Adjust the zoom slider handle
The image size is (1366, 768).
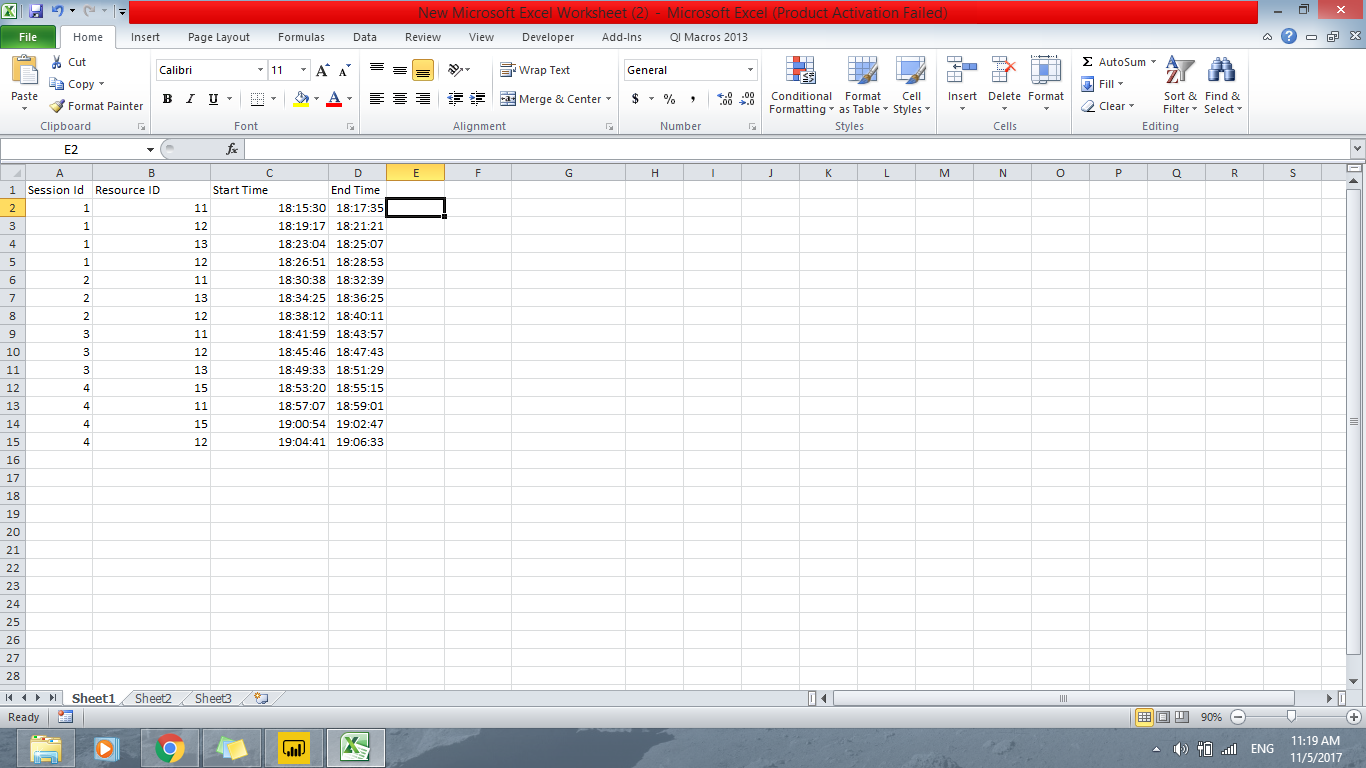tap(1292, 716)
